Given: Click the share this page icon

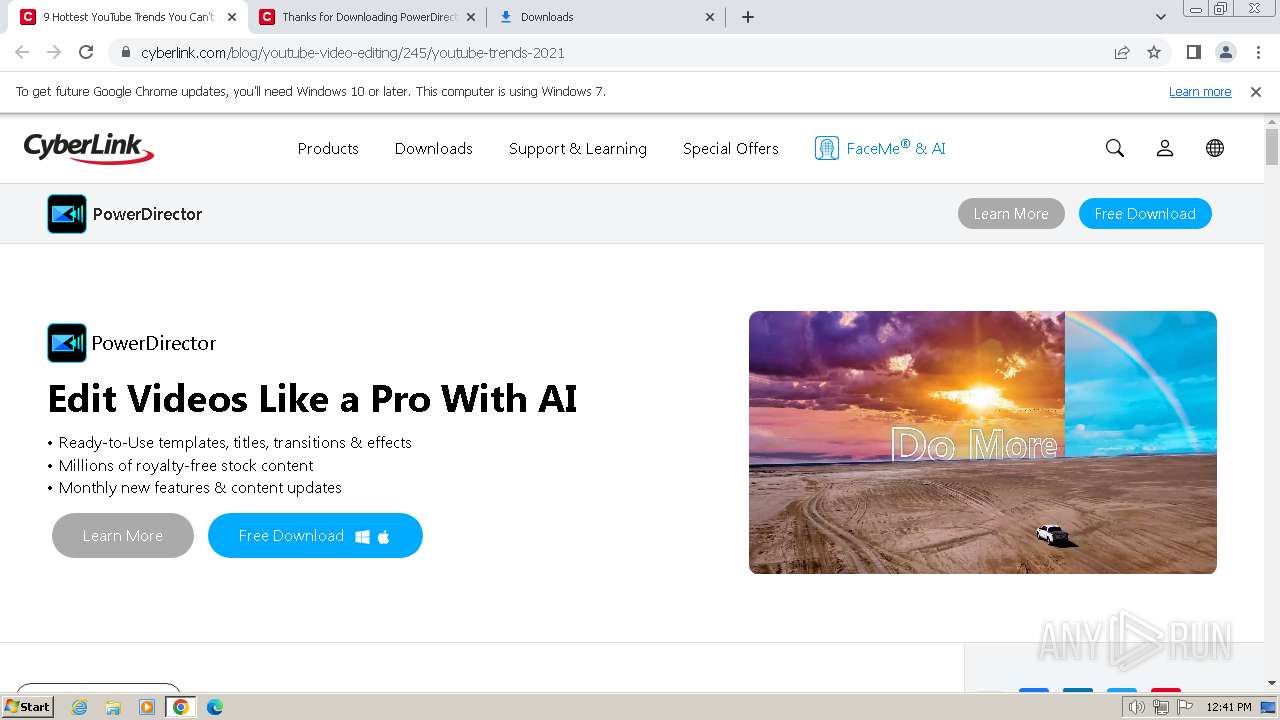Looking at the screenshot, I should [x=1122, y=53].
